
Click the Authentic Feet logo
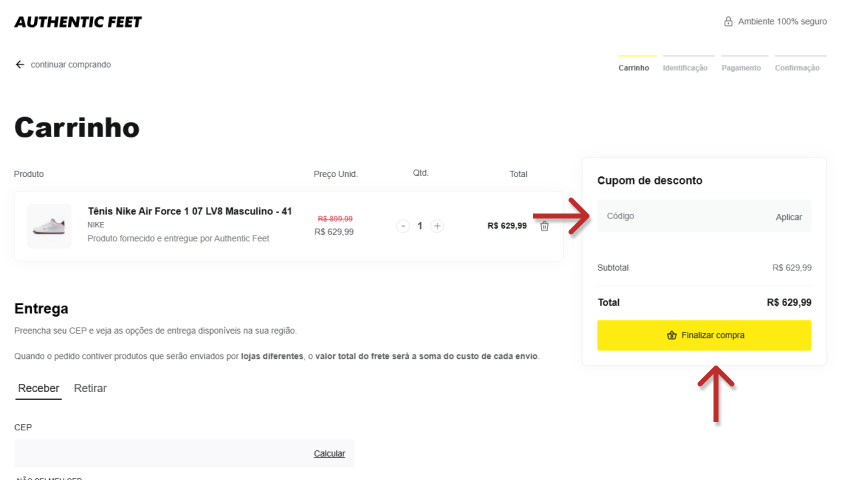pos(78,22)
